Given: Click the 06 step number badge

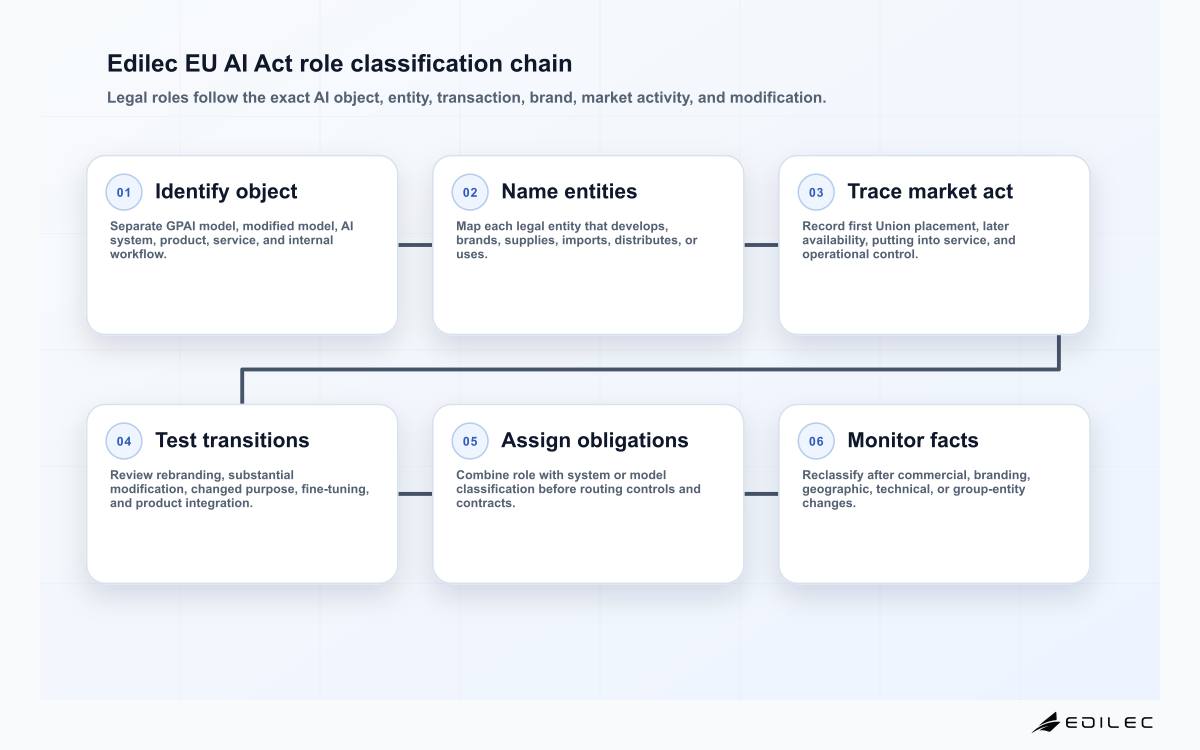Looking at the screenshot, I should (x=816, y=441).
